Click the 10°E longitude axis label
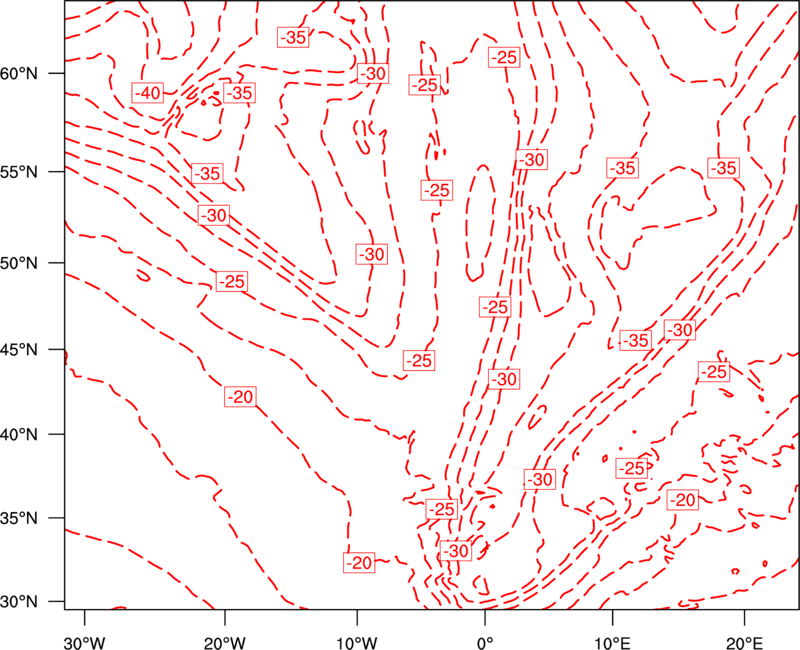Viewport: 800px width, 650px height. (612, 642)
